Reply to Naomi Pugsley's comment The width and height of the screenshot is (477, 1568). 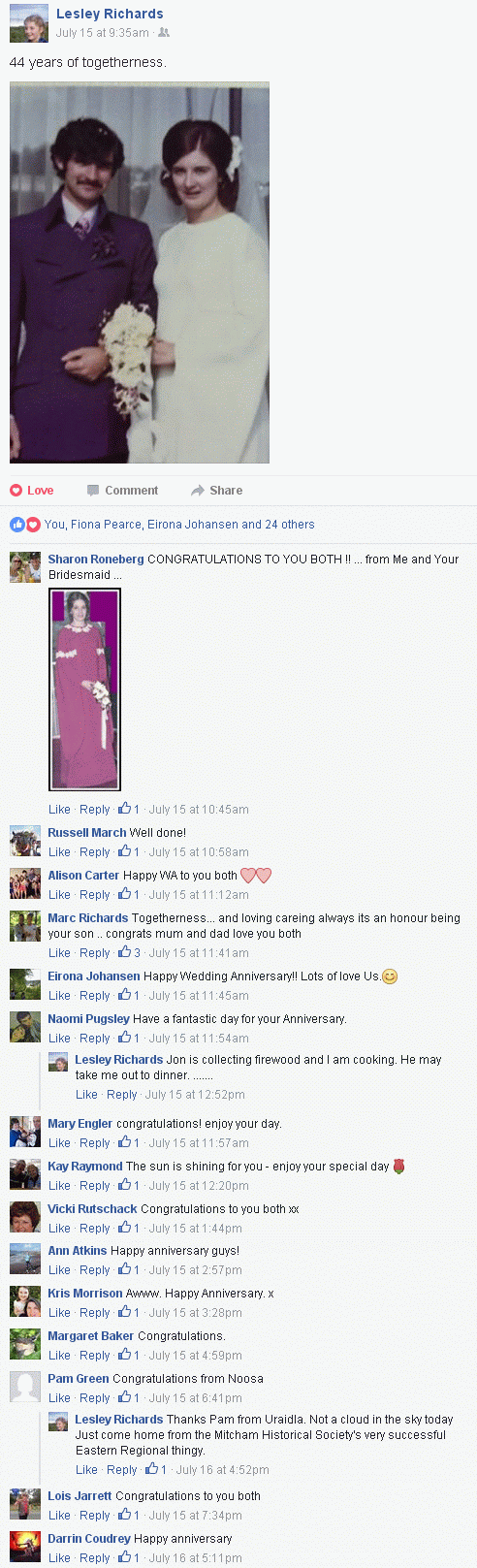pyautogui.click(x=95, y=1038)
